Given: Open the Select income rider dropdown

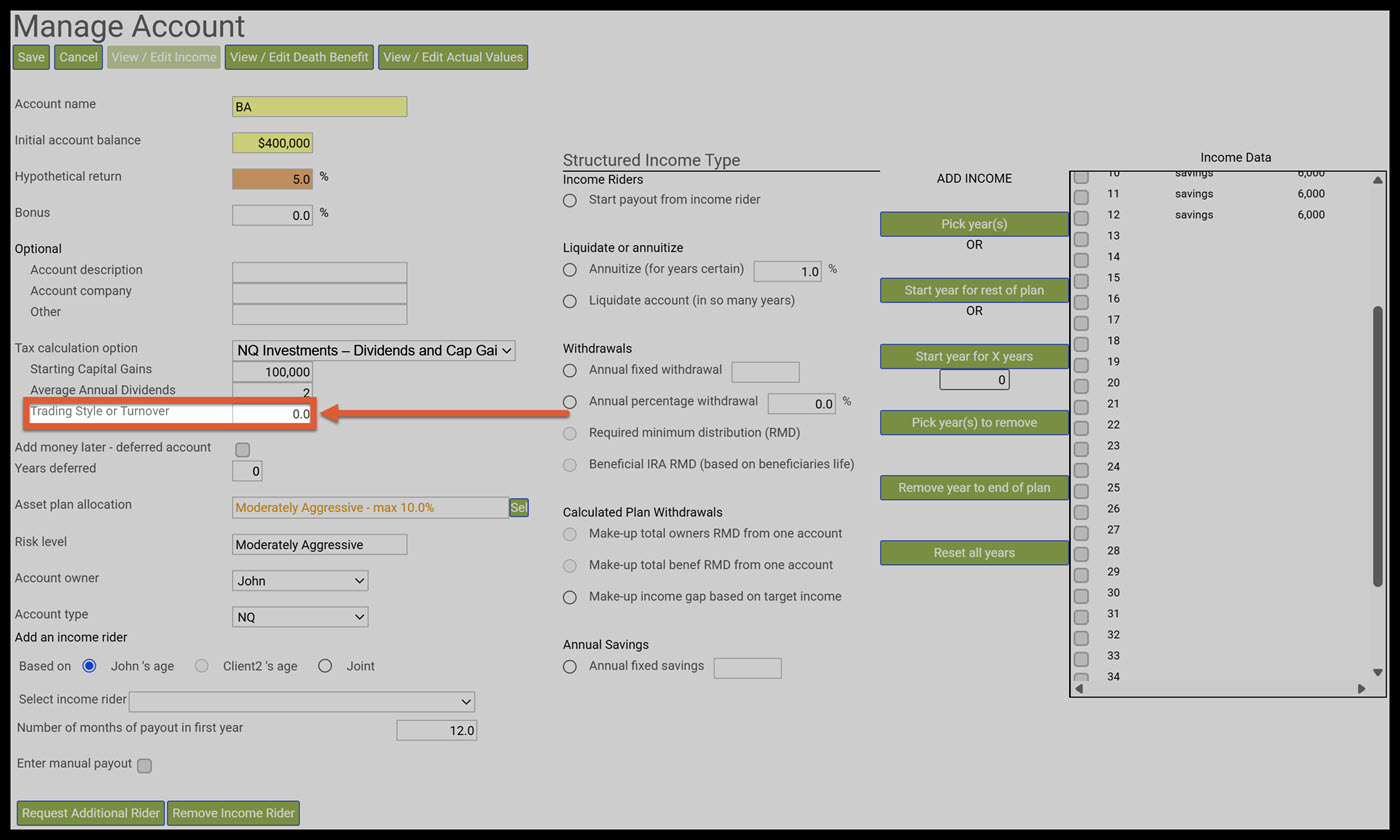Looking at the screenshot, I should coord(302,702).
